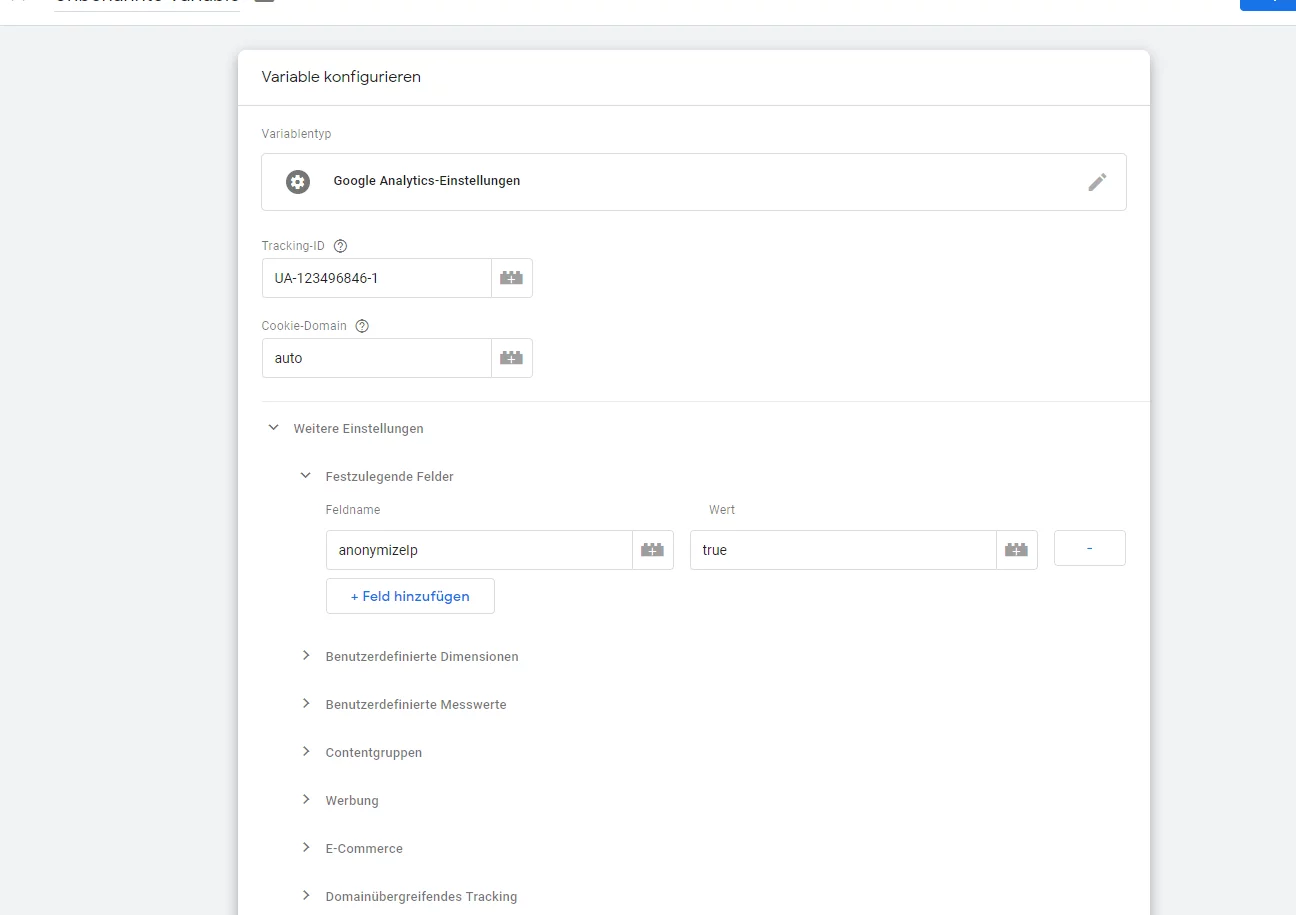The image size is (1296, 915).
Task: Expand E-Commerce section
Action: (x=306, y=848)
